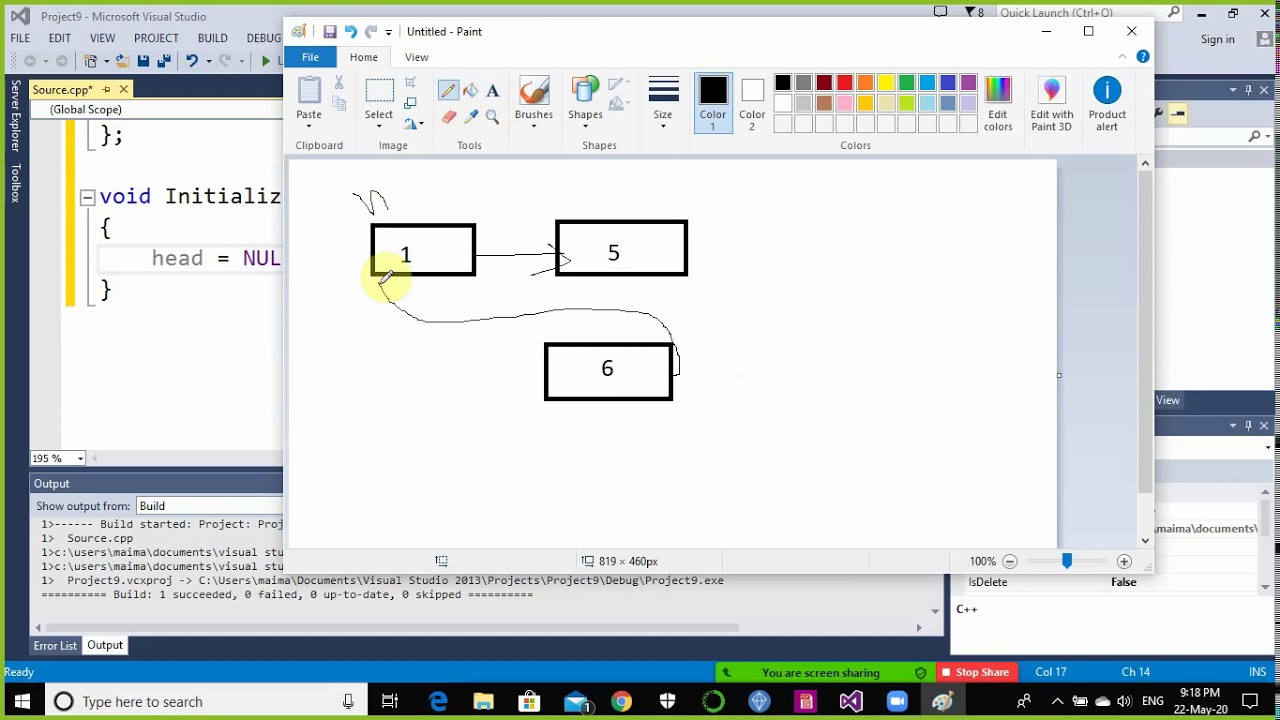
Task: Close the Source.cpp tab
Action: coord(123,90)
